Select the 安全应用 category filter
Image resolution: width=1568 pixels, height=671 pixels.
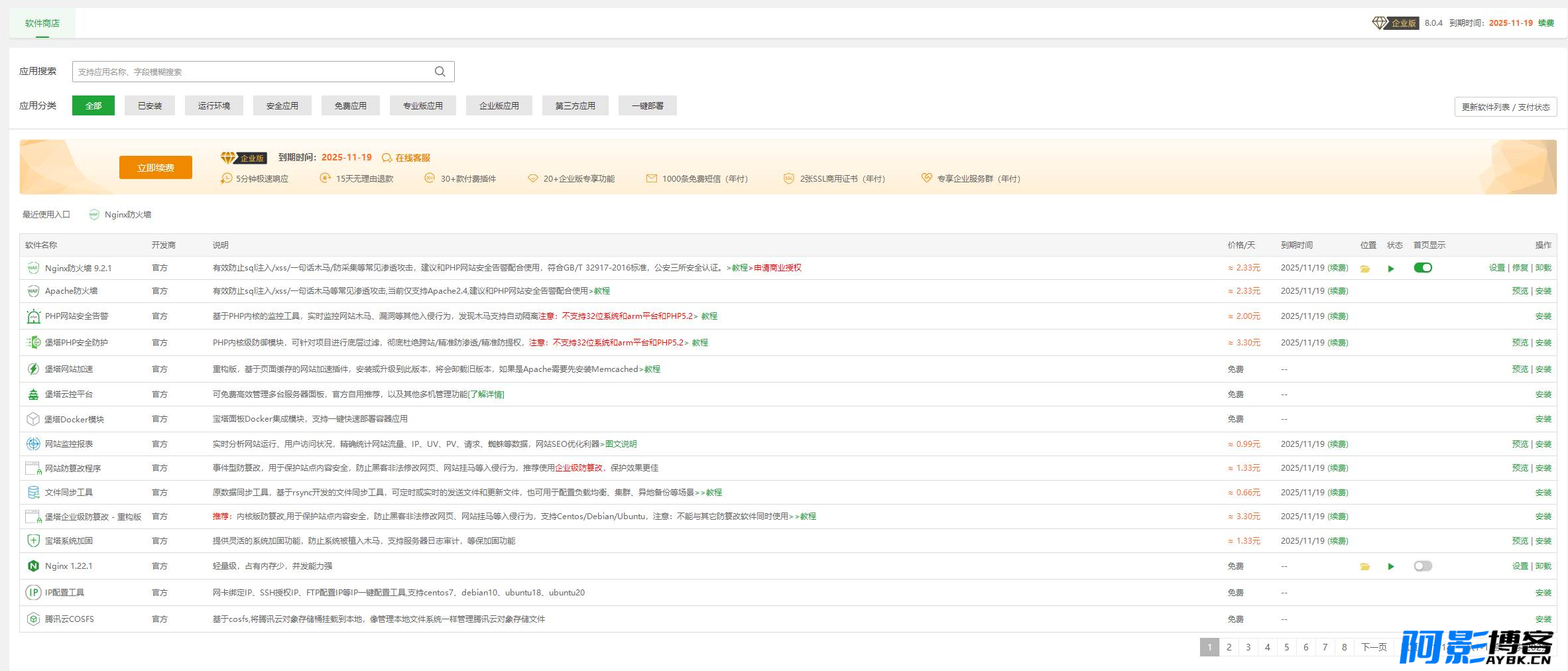click(x=282, y=105)
